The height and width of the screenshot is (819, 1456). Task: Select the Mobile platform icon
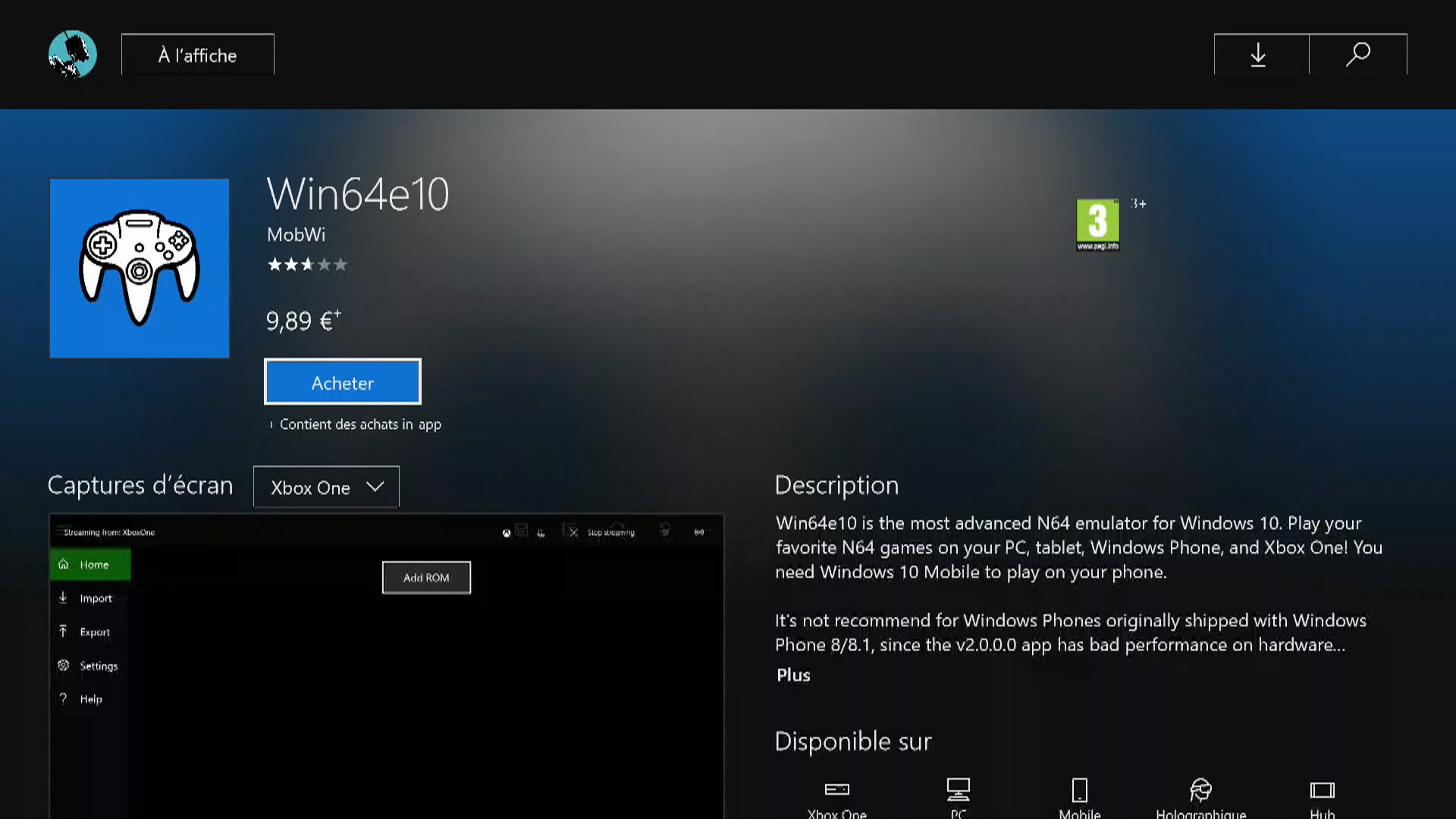(1079, 790)
